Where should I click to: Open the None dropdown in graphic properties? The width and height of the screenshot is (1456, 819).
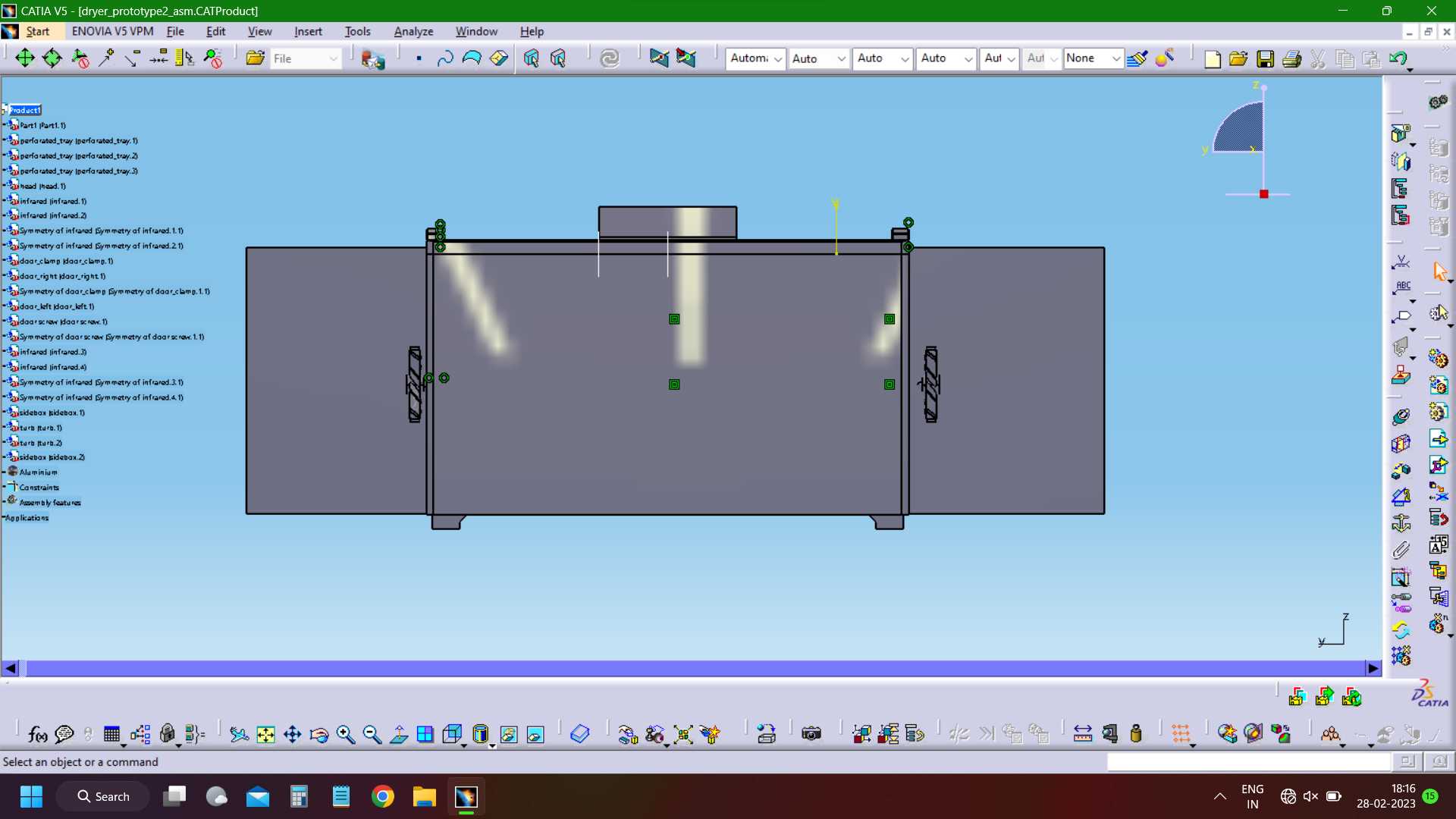coord(1093,58)
